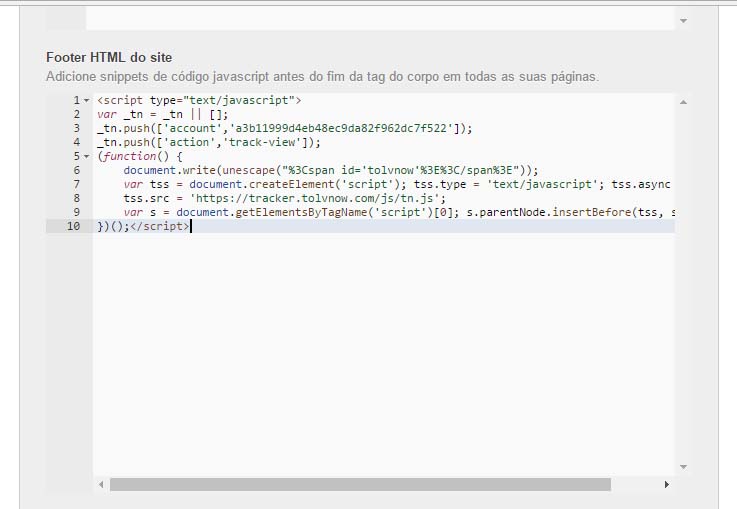
Task: Click 'var _tn' declaration on line 2
Action: [x=120, y=115]
